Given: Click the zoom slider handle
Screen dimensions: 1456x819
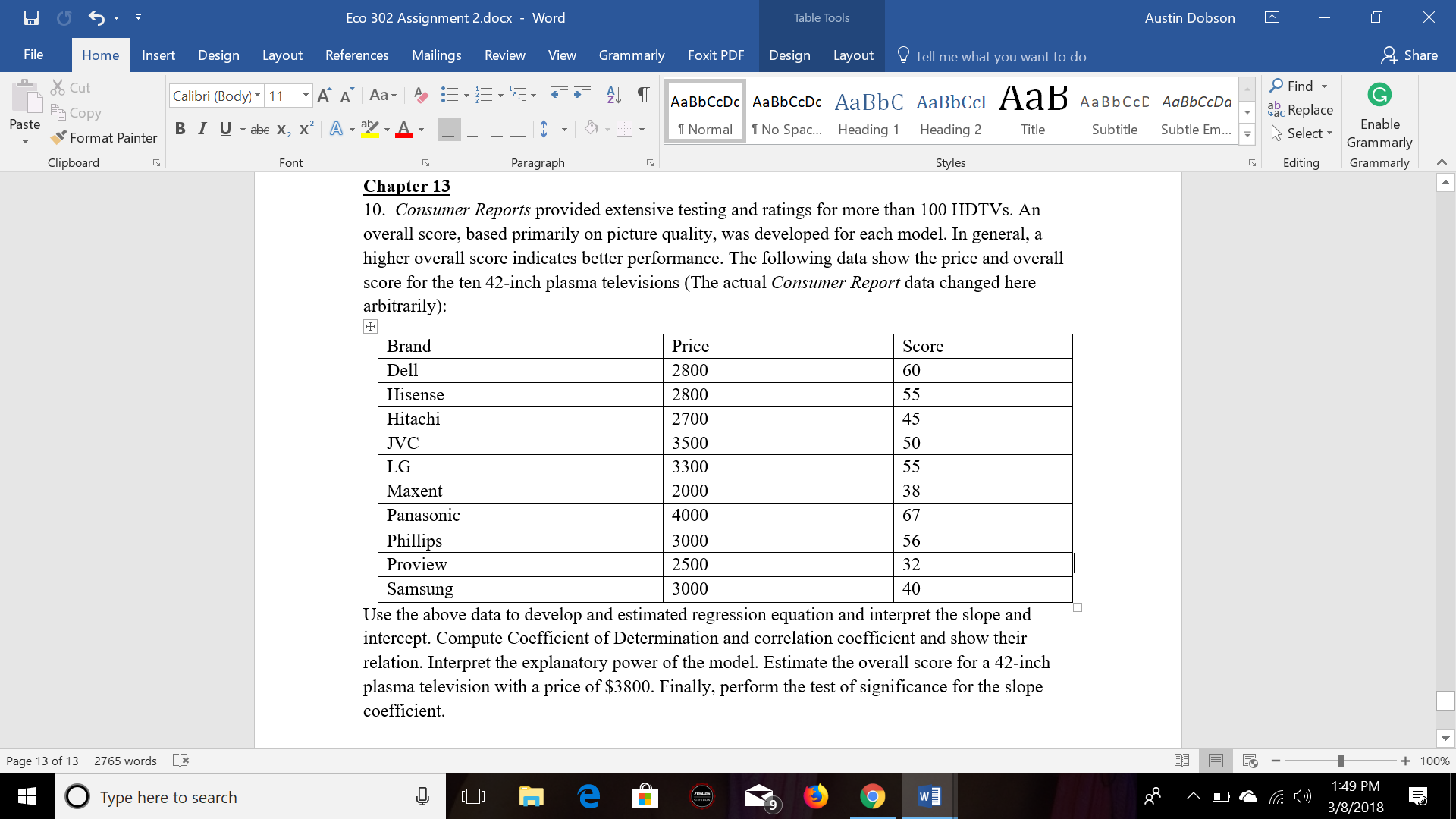Looking at the screenshot, I should 1340,761.
